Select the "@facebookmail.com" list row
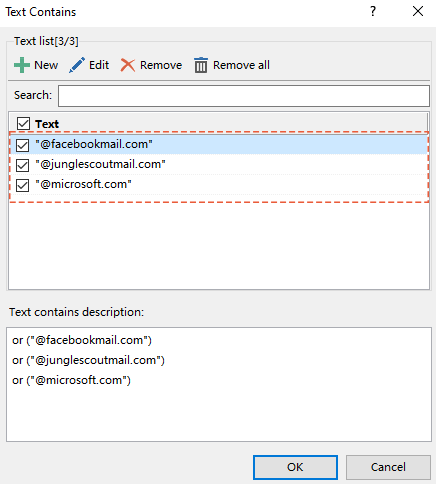The image size is (436, 484). 219,144
